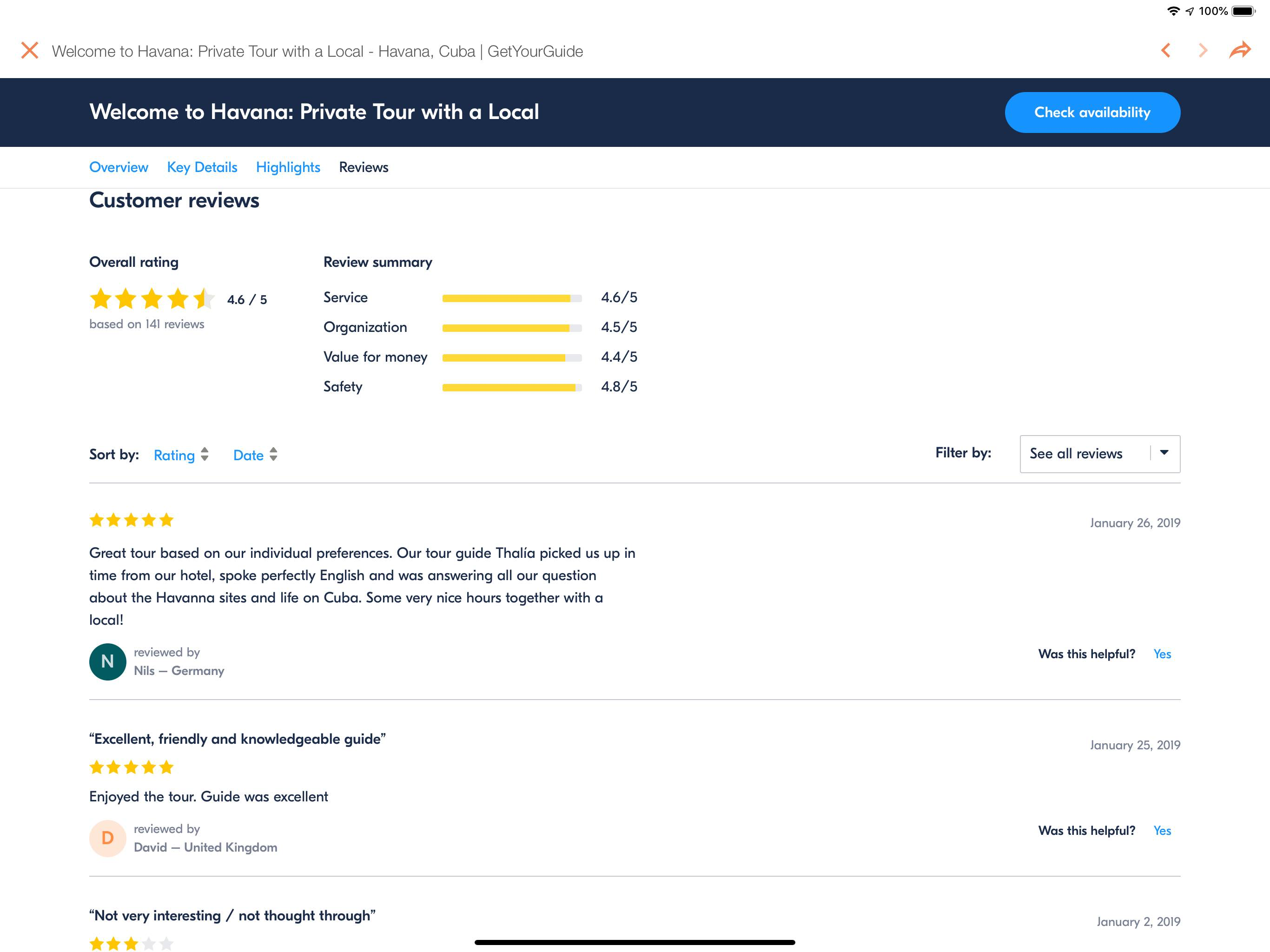Click the Safety rating bar
The height and width of the screenshot is (952, 1270).
[x=511, y=388]
